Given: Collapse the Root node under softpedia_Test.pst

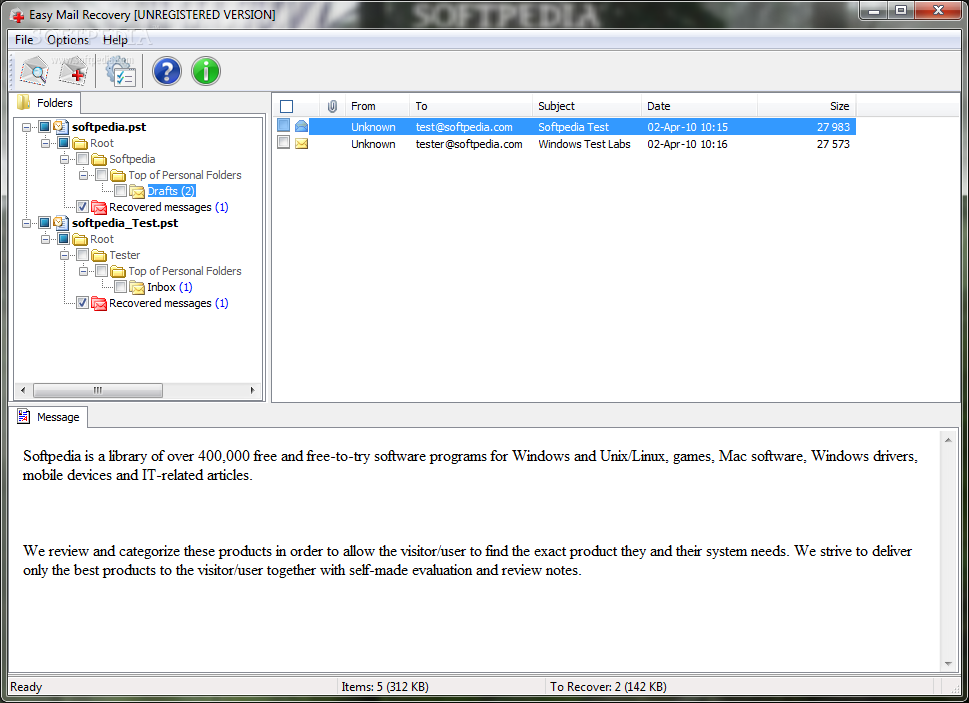Looking at the screenshot, I should click(45, 239).
